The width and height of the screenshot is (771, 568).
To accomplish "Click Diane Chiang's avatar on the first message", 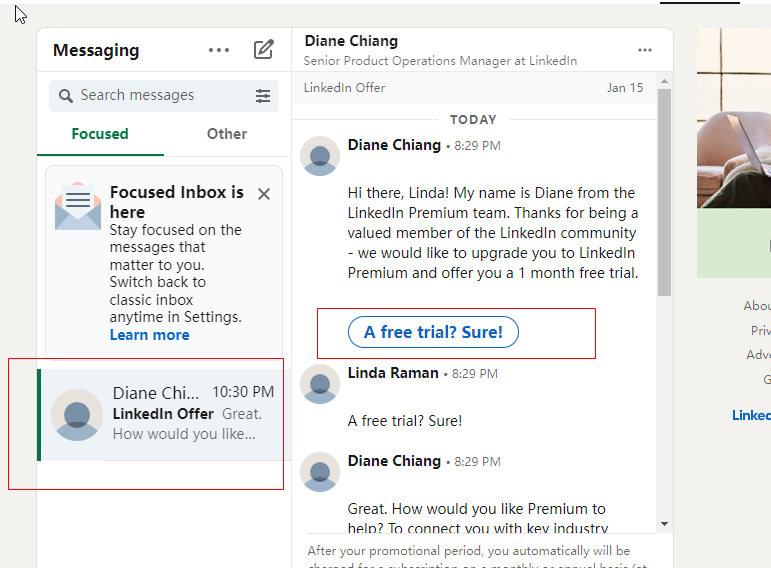I will coord(320,156).
